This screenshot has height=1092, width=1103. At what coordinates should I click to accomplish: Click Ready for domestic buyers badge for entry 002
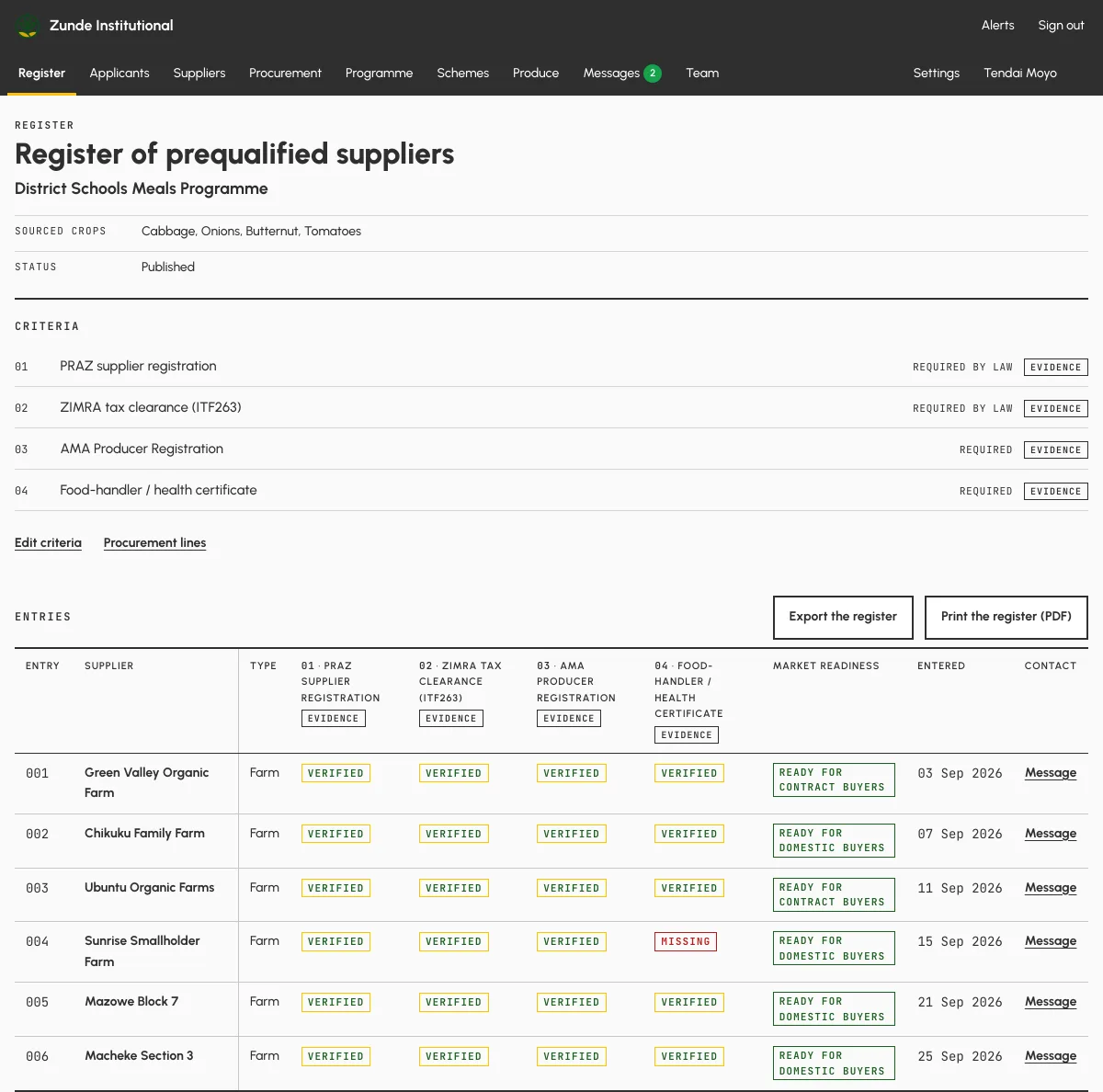click(x=834, y=841)
